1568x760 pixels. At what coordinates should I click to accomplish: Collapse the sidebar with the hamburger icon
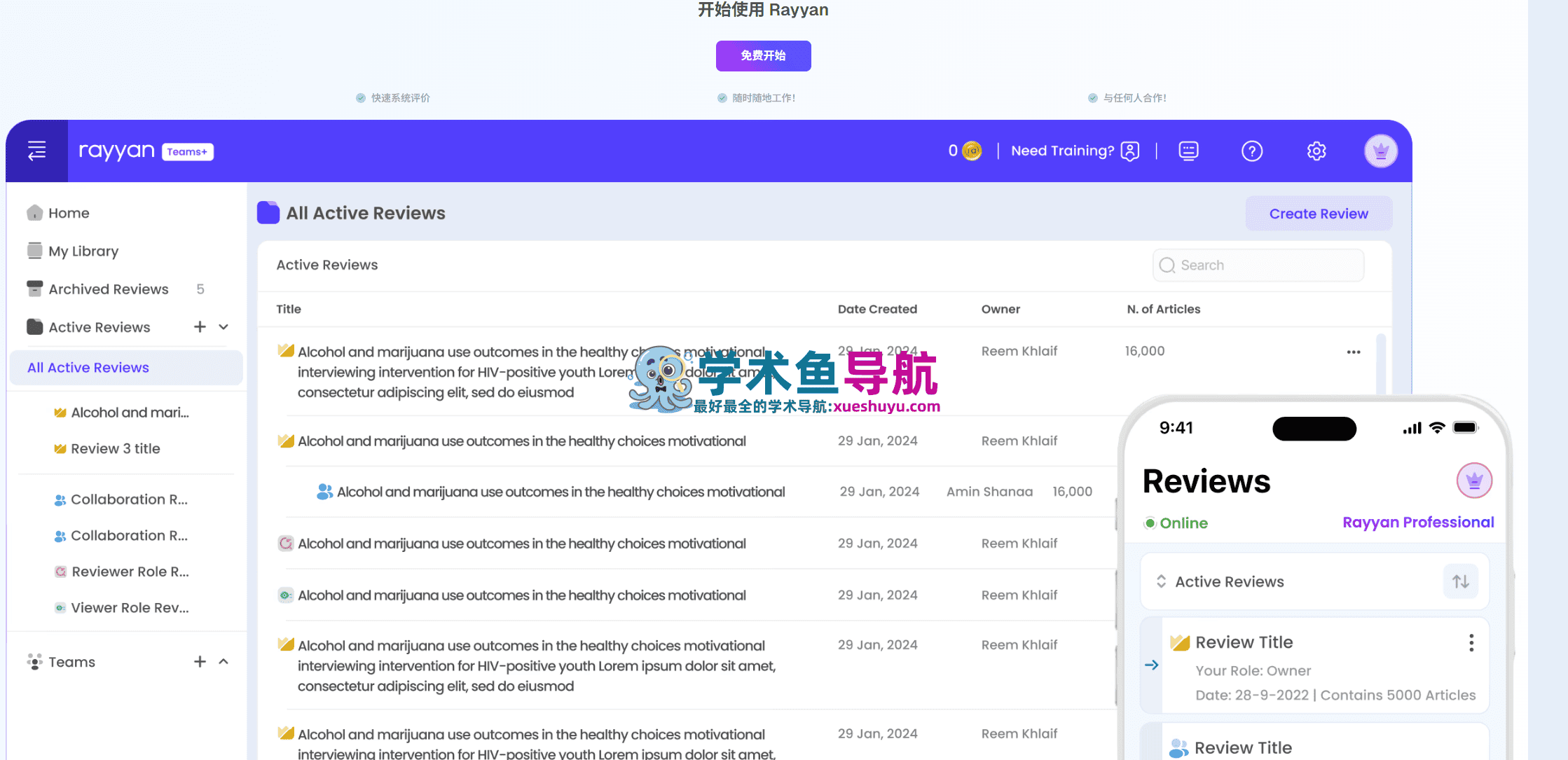coord(36,151)
